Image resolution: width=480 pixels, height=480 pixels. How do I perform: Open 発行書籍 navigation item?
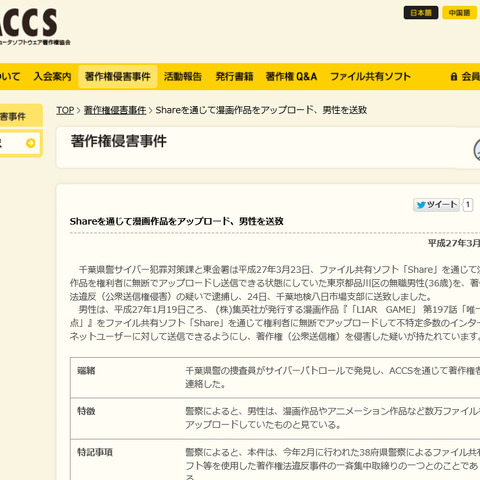point(234,76)
